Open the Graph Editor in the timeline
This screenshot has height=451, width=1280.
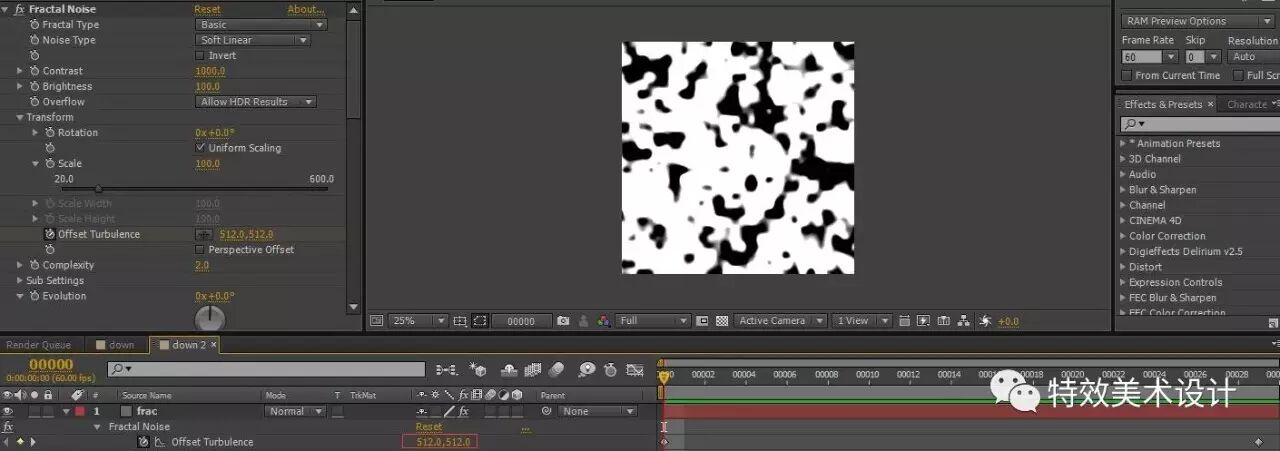coord(635,370)
